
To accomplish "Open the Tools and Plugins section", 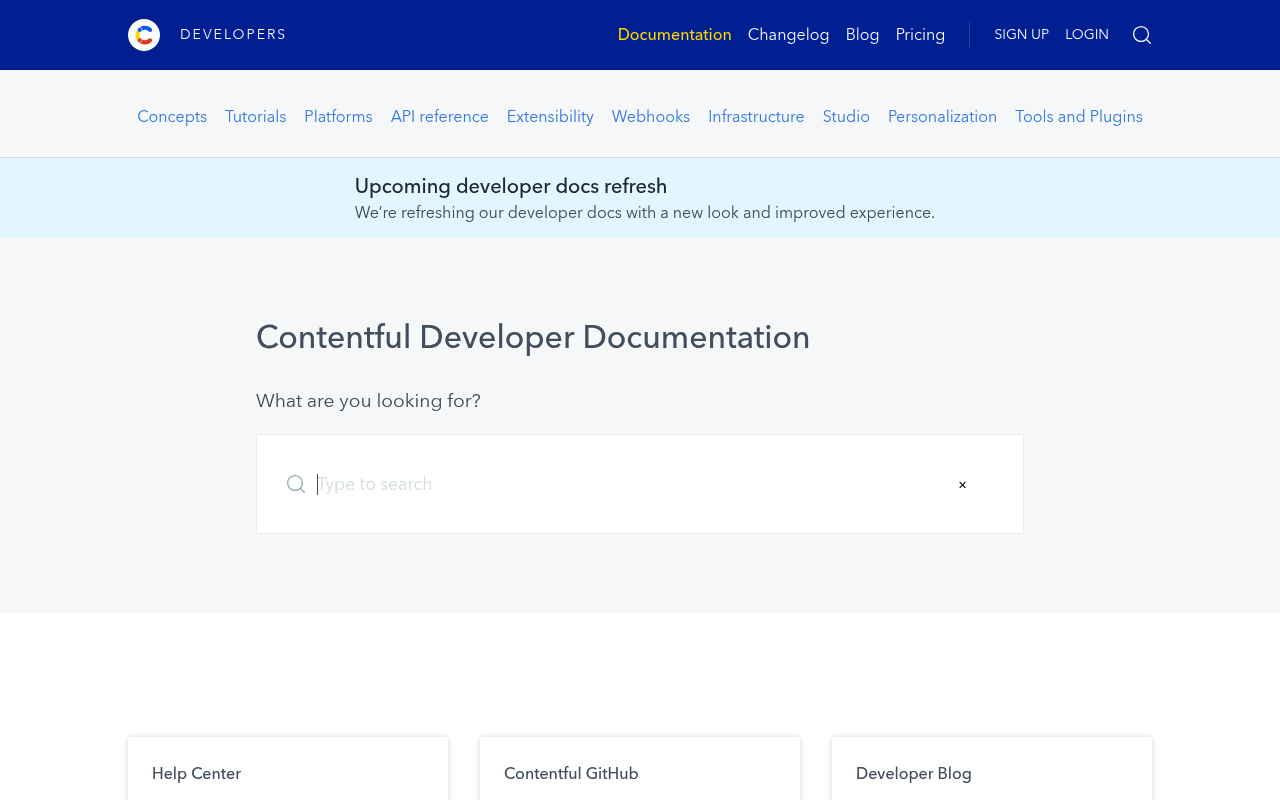I will [1079, 117].
